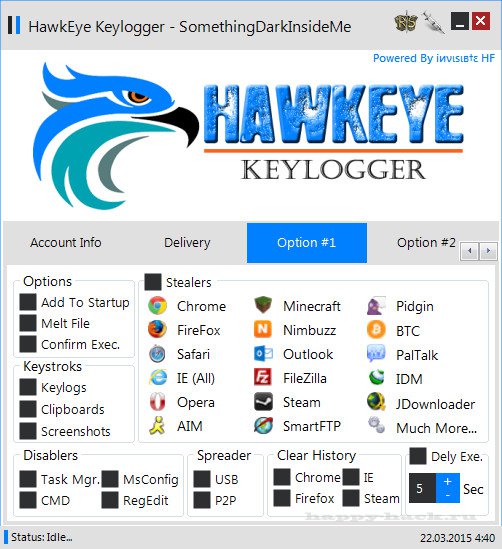Enable the Stealers checkbox
This screenshot has width=502, height=549.
tap(153, 282)
